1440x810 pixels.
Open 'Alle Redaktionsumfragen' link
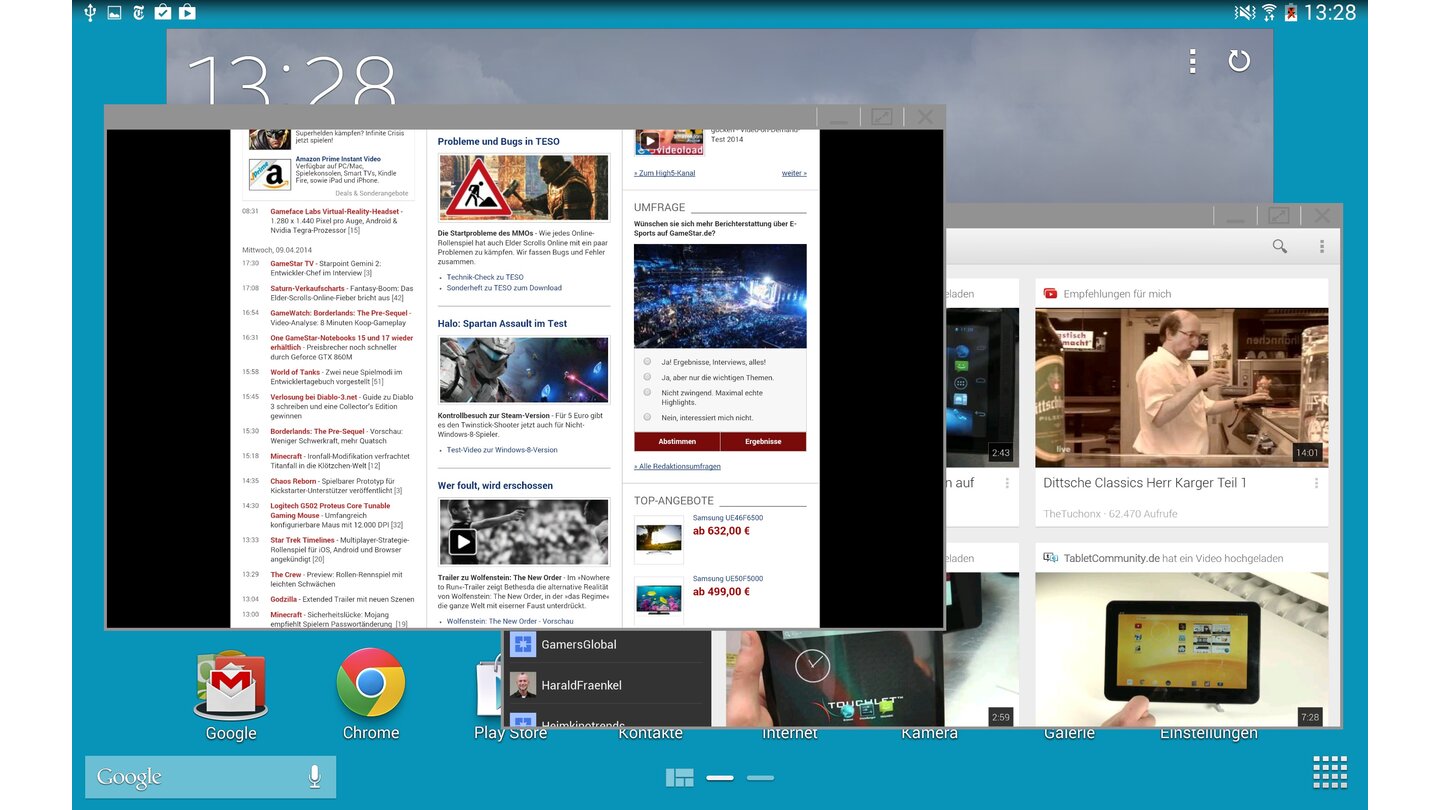click(x=677, y=466)
